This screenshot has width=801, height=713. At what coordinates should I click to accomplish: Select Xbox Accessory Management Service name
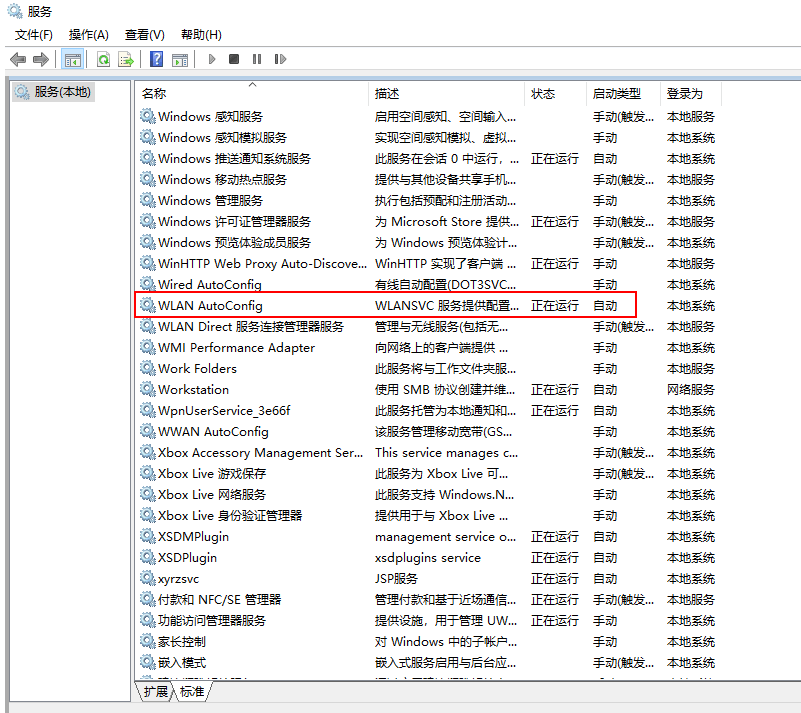261,453
